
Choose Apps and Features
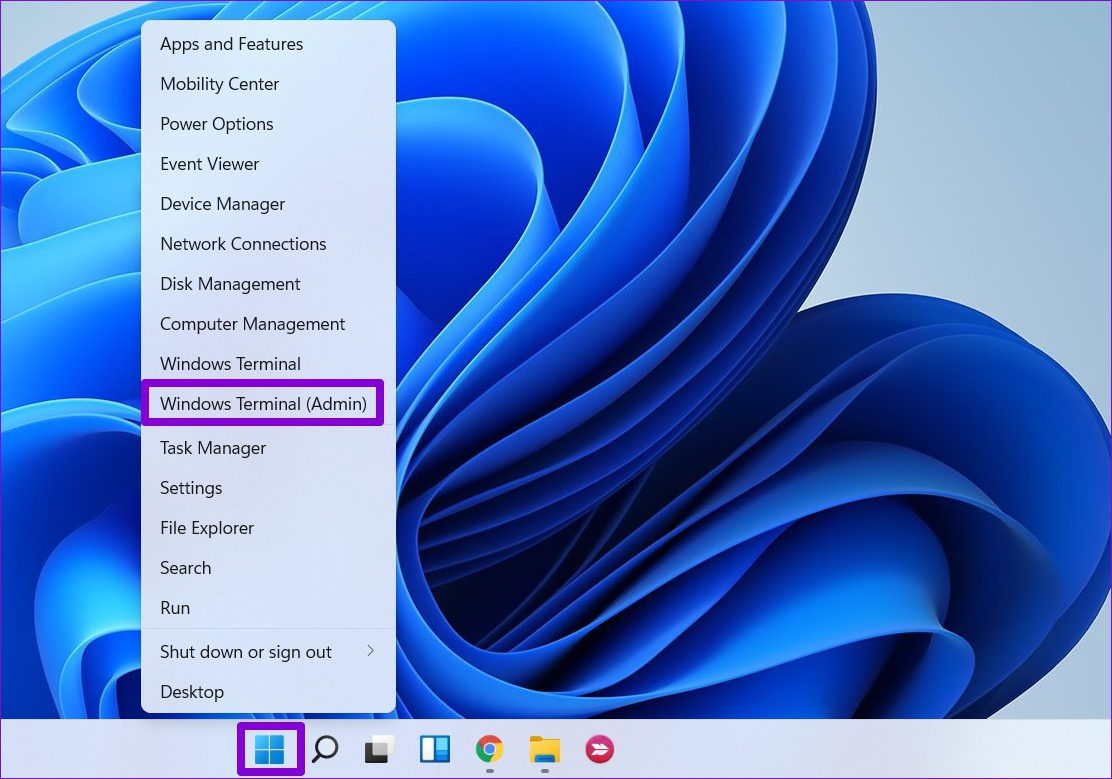tap(231, 43)
